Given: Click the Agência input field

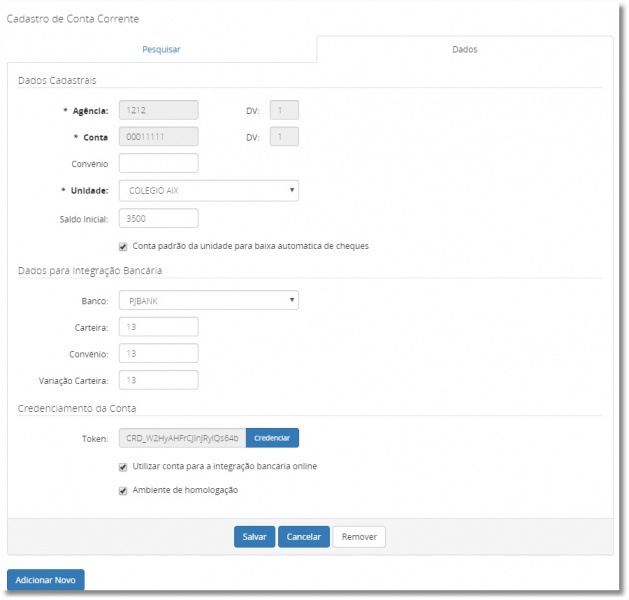Looking at the screenshot, I should point(158,111).
